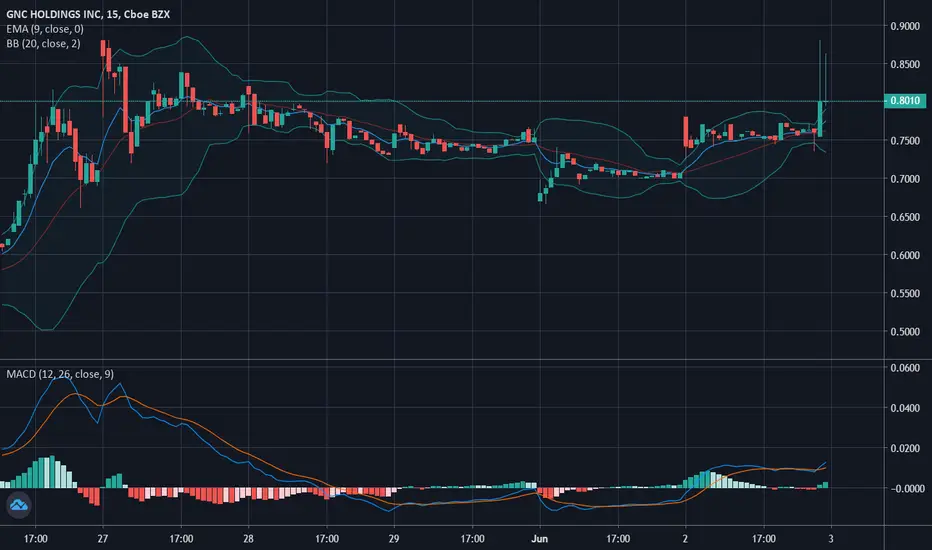Open the BB (20, close, 2) indicator legend
The height and width of the screenshot is (550, 932).
point(43,43)
